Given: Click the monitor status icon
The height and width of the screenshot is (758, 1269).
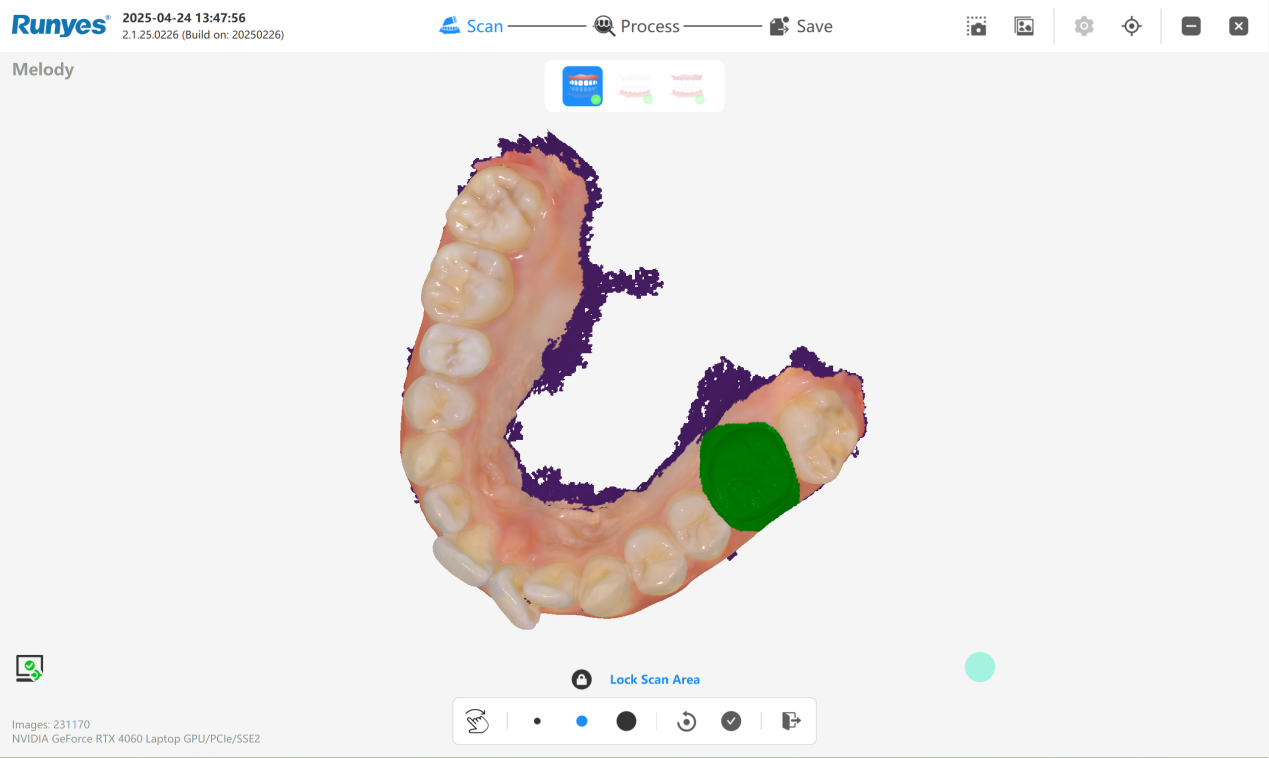Looking at the screenshot, I should pyautogui.click(x=29, y=668).
